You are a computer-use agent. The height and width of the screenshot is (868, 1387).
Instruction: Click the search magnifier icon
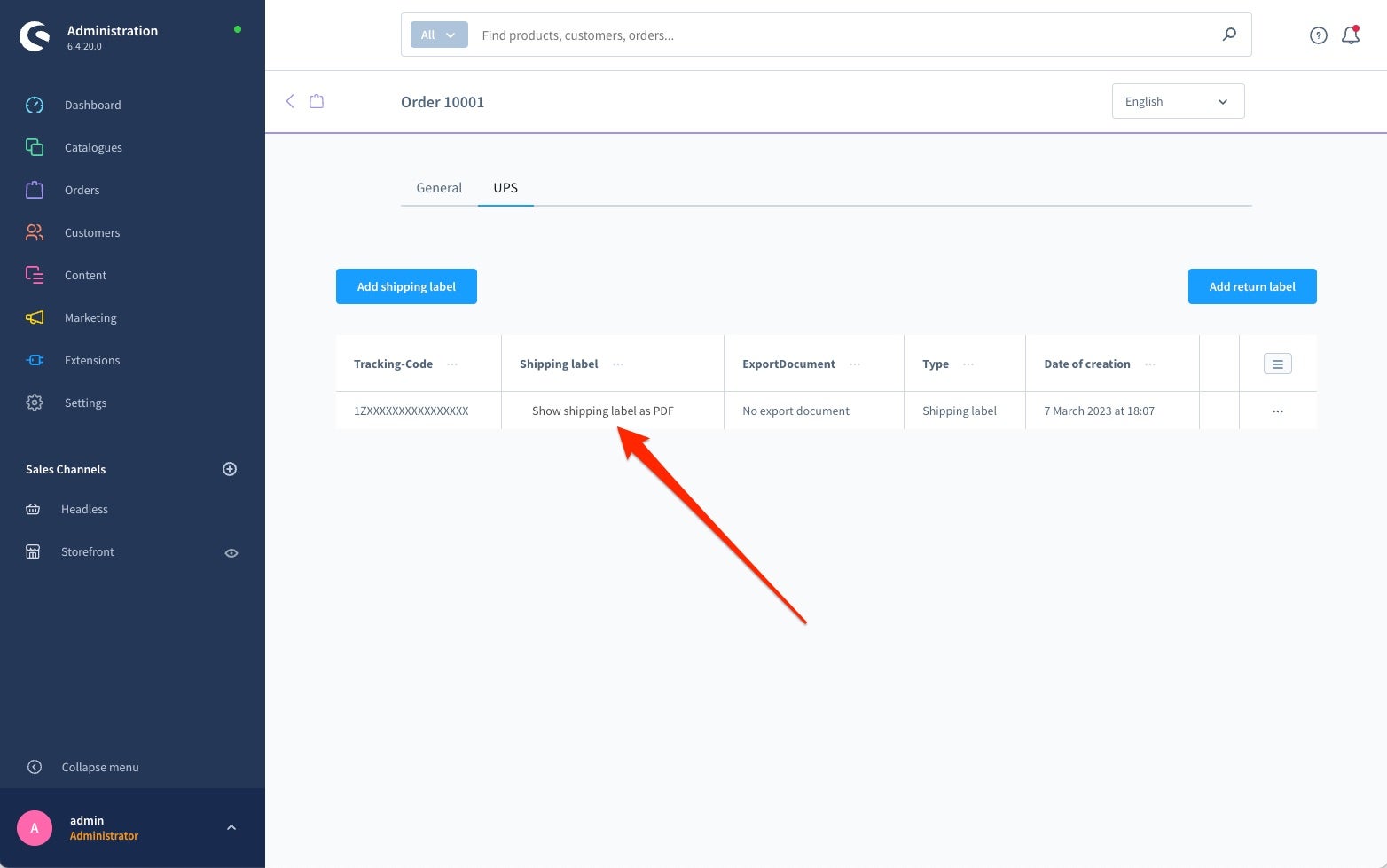pos(1229,35)
